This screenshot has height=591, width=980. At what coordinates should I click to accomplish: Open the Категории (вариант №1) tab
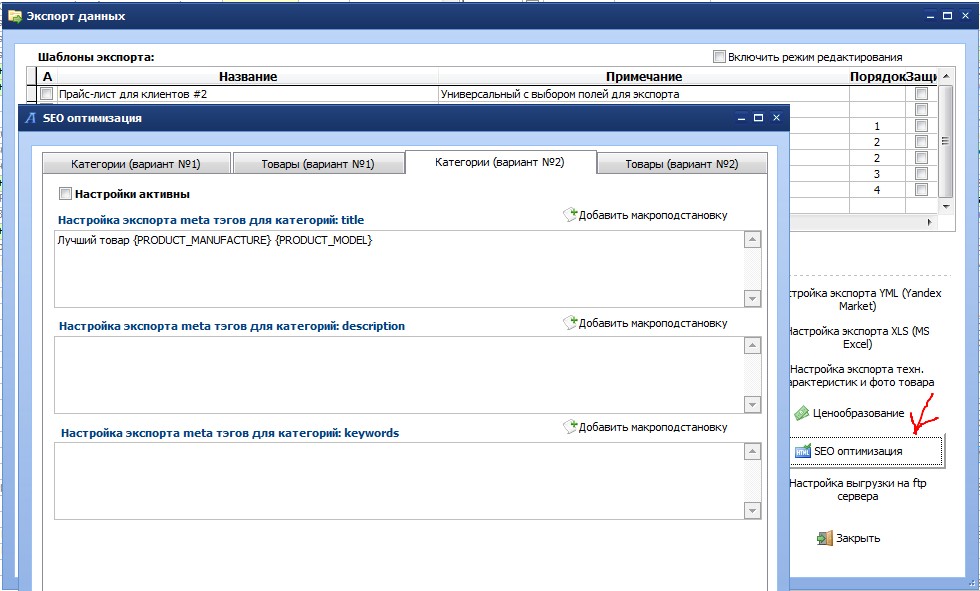[x=136, y=164]
